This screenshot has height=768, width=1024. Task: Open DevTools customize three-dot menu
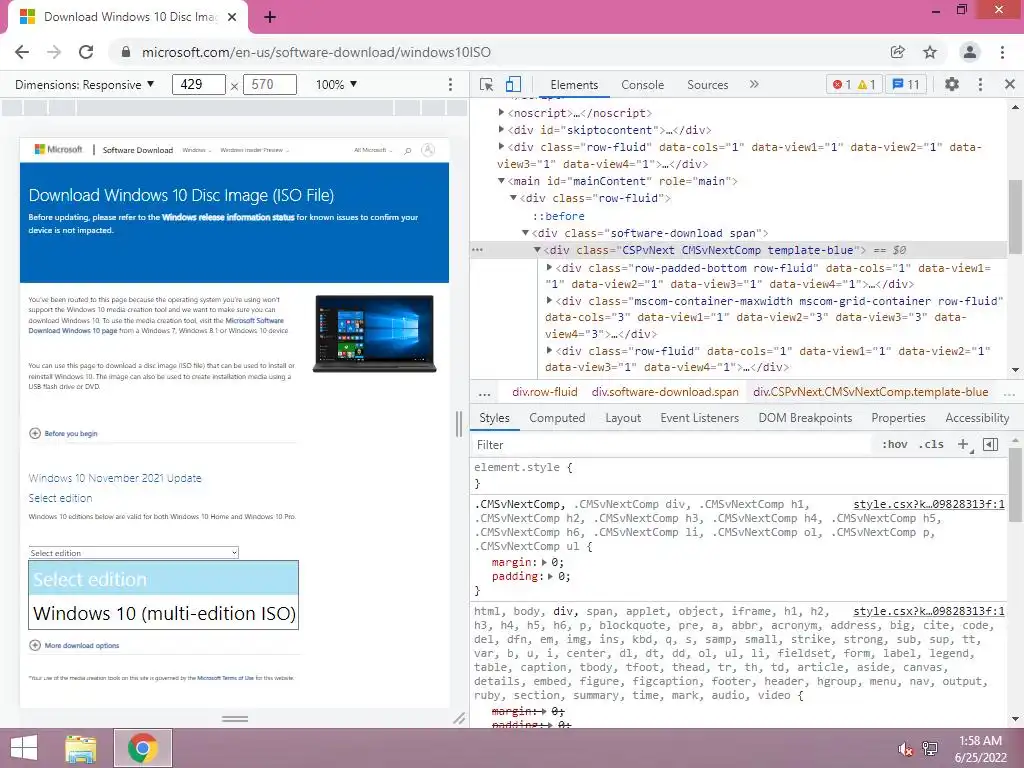pyautogui.click(x=980, y=84)
